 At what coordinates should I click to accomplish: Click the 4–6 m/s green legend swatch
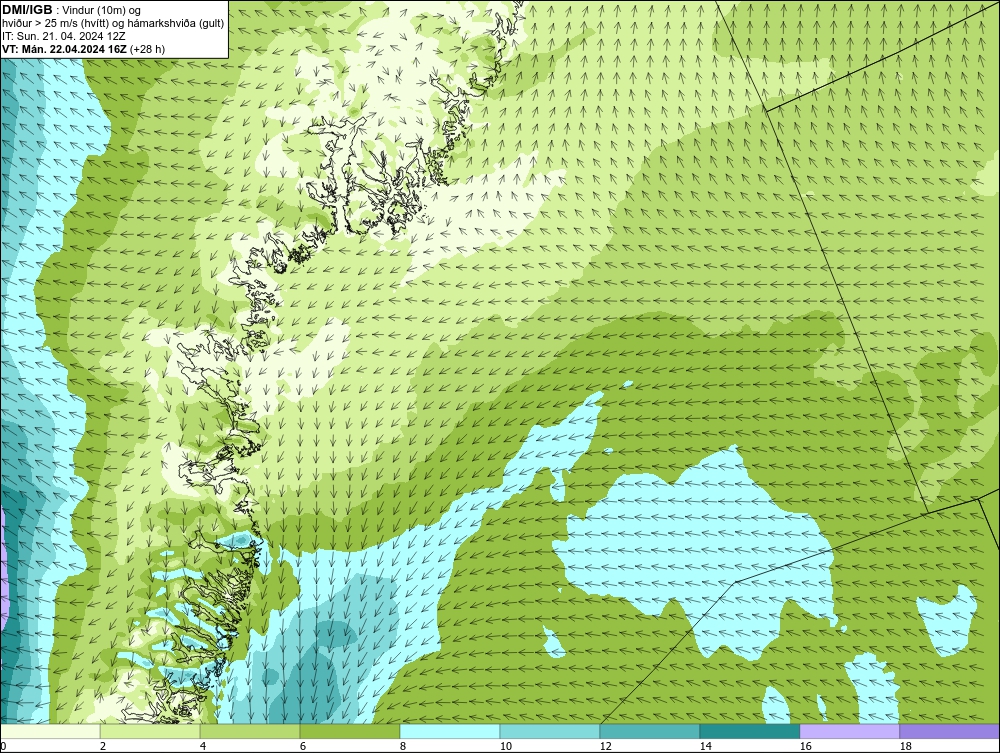point(250,731)
